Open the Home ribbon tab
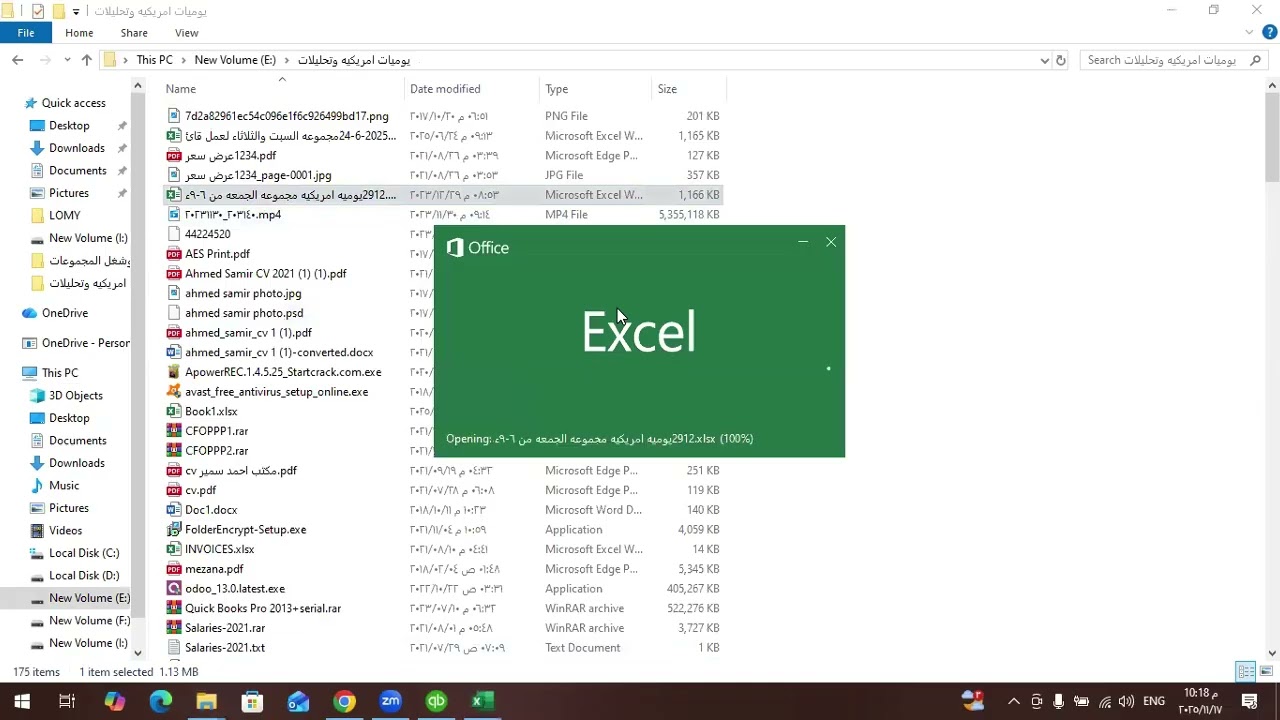Viewport: 1280px width, 720px height. [x=79, y=33]
